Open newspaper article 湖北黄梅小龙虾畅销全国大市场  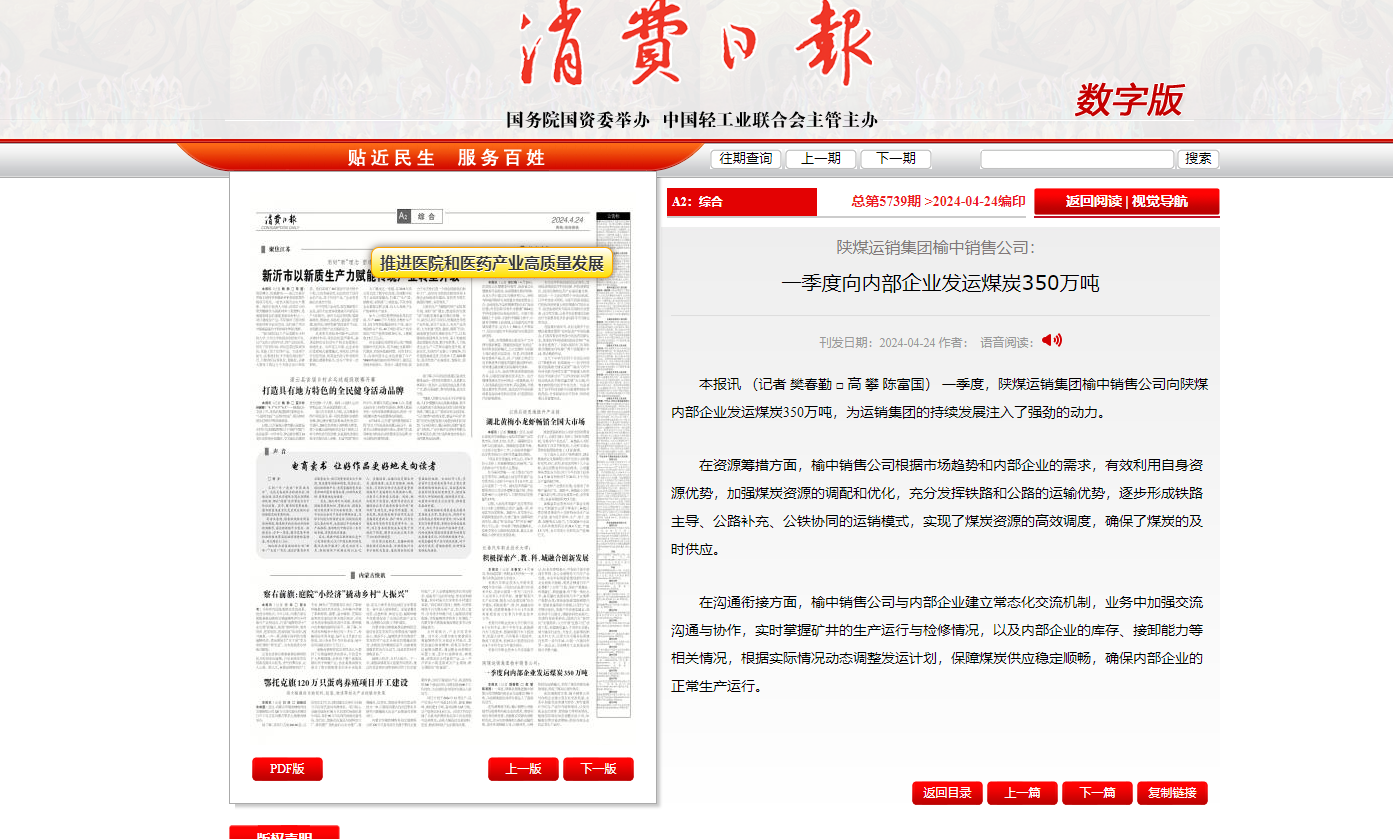click(x=535, y=422)
